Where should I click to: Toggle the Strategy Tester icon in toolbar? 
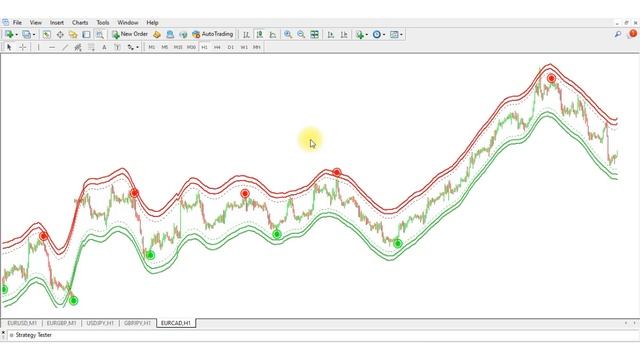(x=100, y=35)
